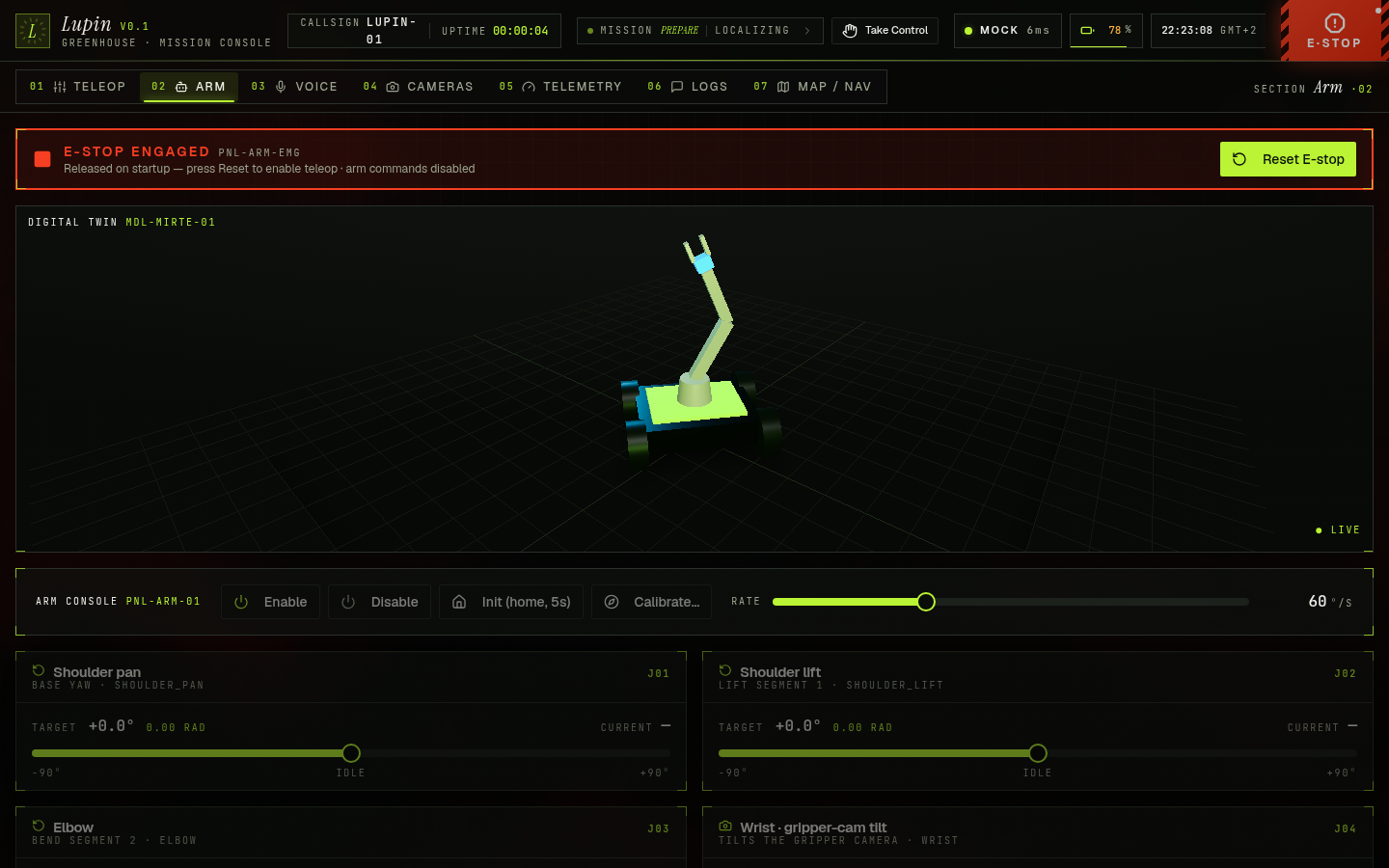Click the Disable arm button
This screenshot has width=1389, height=868.
(x=379, y=602)
